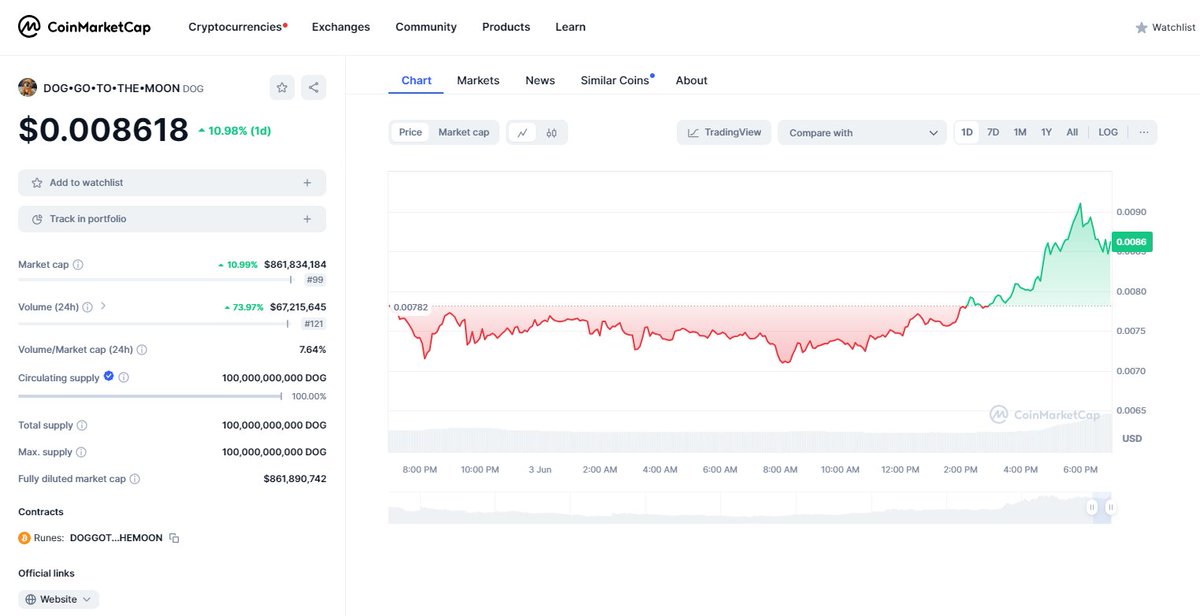Screen dimensions: 1200x616
Task: Click the Bitcoin Runes contract icon
Action: [x=25, y=538]
